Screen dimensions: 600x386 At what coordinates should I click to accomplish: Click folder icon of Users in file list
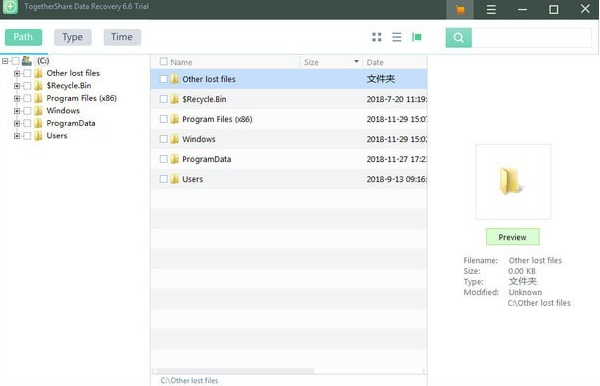(x=174, y=179)
